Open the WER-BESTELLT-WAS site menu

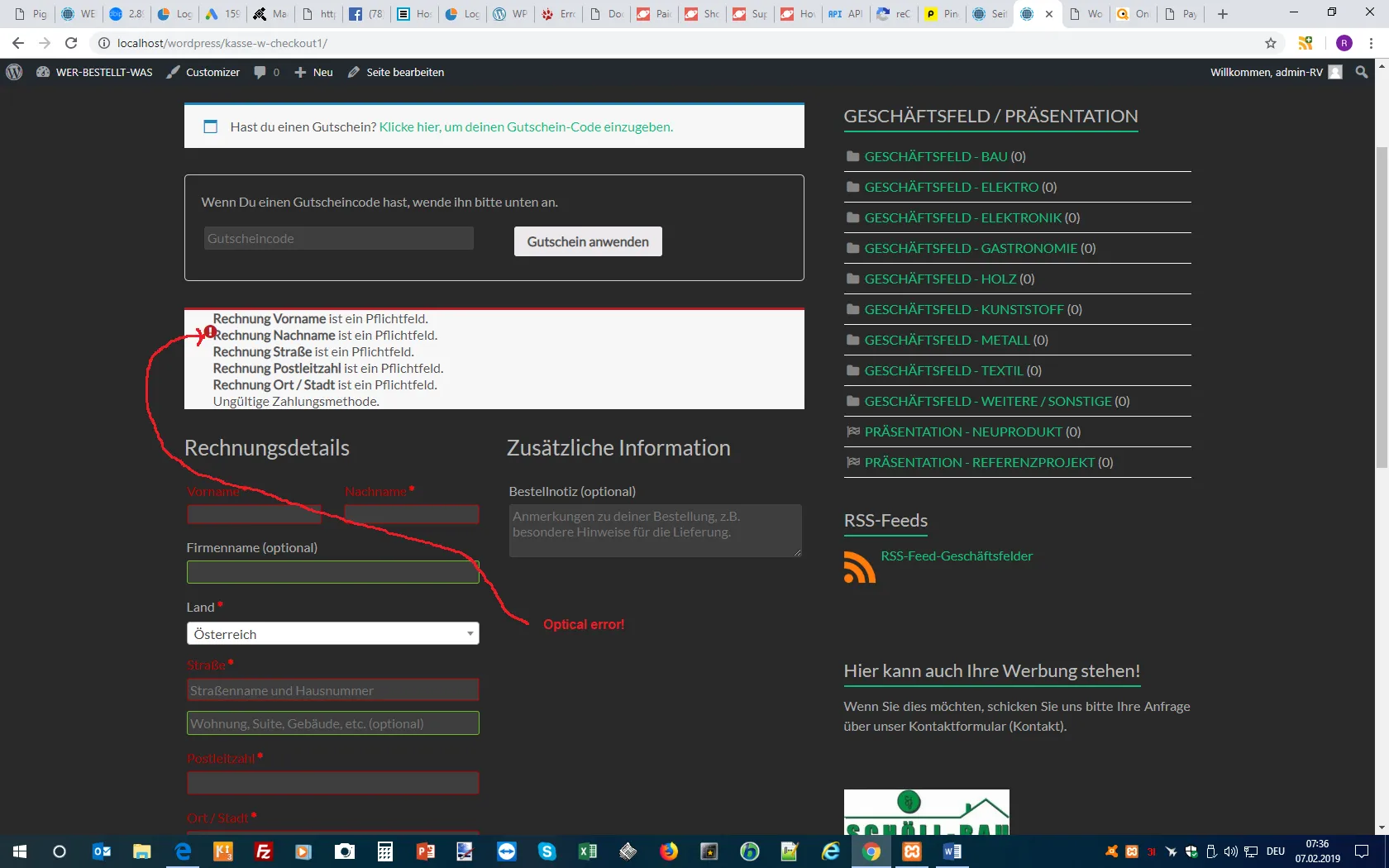point(94,72)
